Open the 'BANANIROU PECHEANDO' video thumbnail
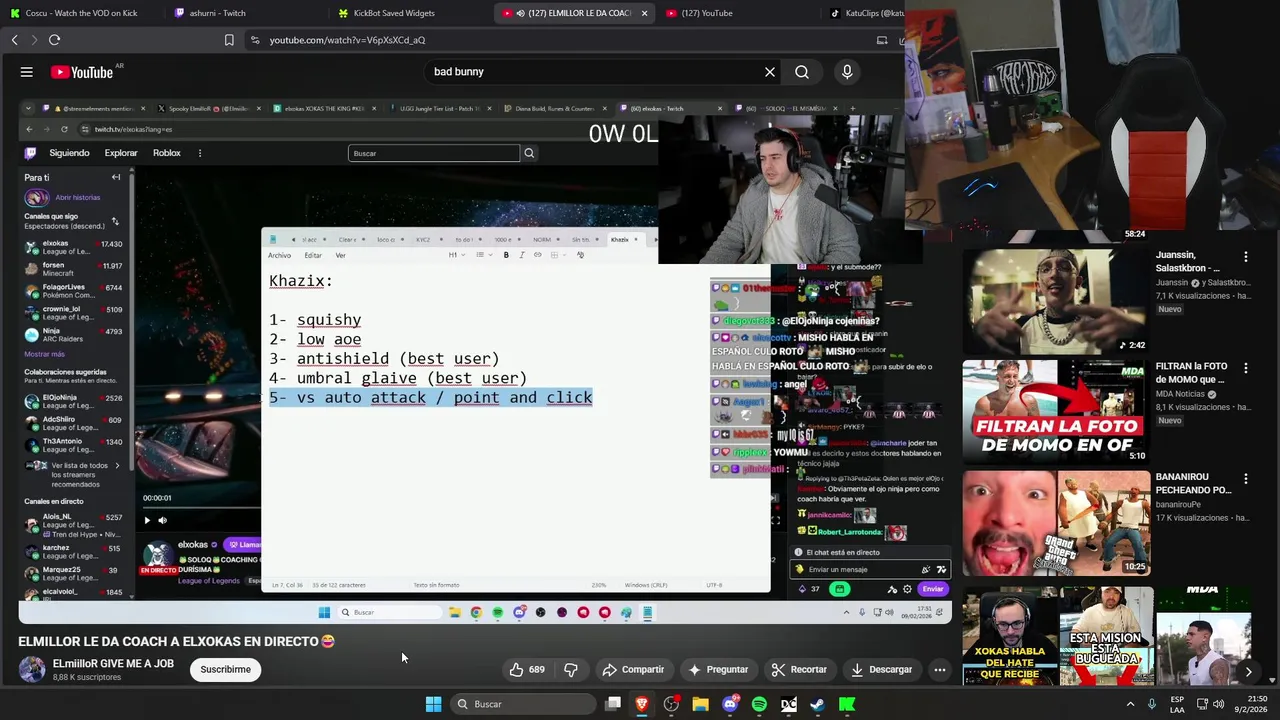The width and height of the screenshot is (1280, 720). pyautogui.click(x=1055, y=523)
